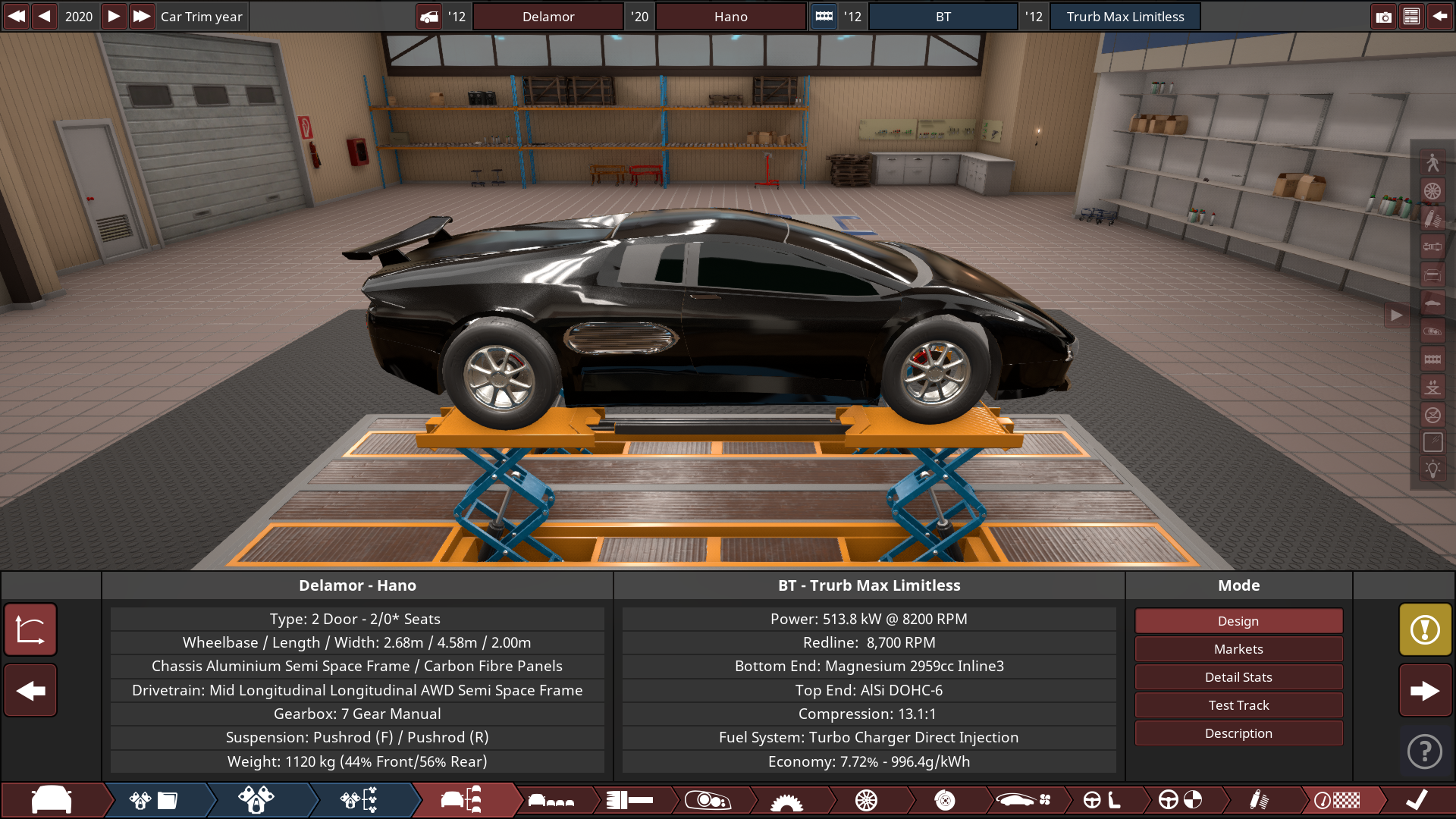
Task: Click the Weight: 1120 kg row
Action: tap(357, 761)
